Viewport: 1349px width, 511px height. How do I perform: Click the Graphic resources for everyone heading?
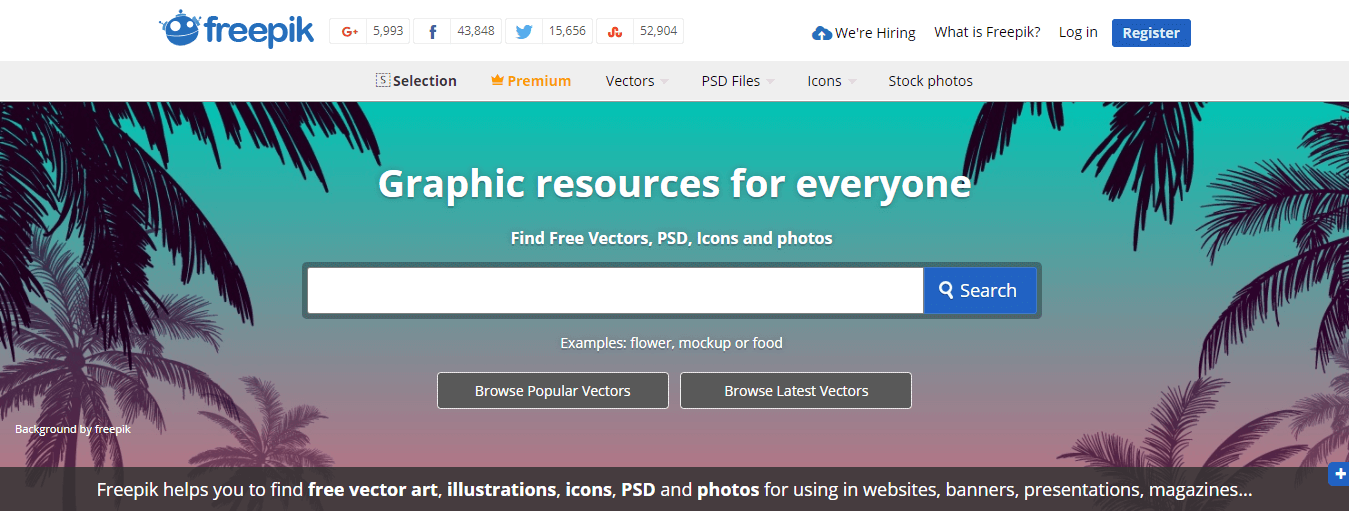[674, 184]
